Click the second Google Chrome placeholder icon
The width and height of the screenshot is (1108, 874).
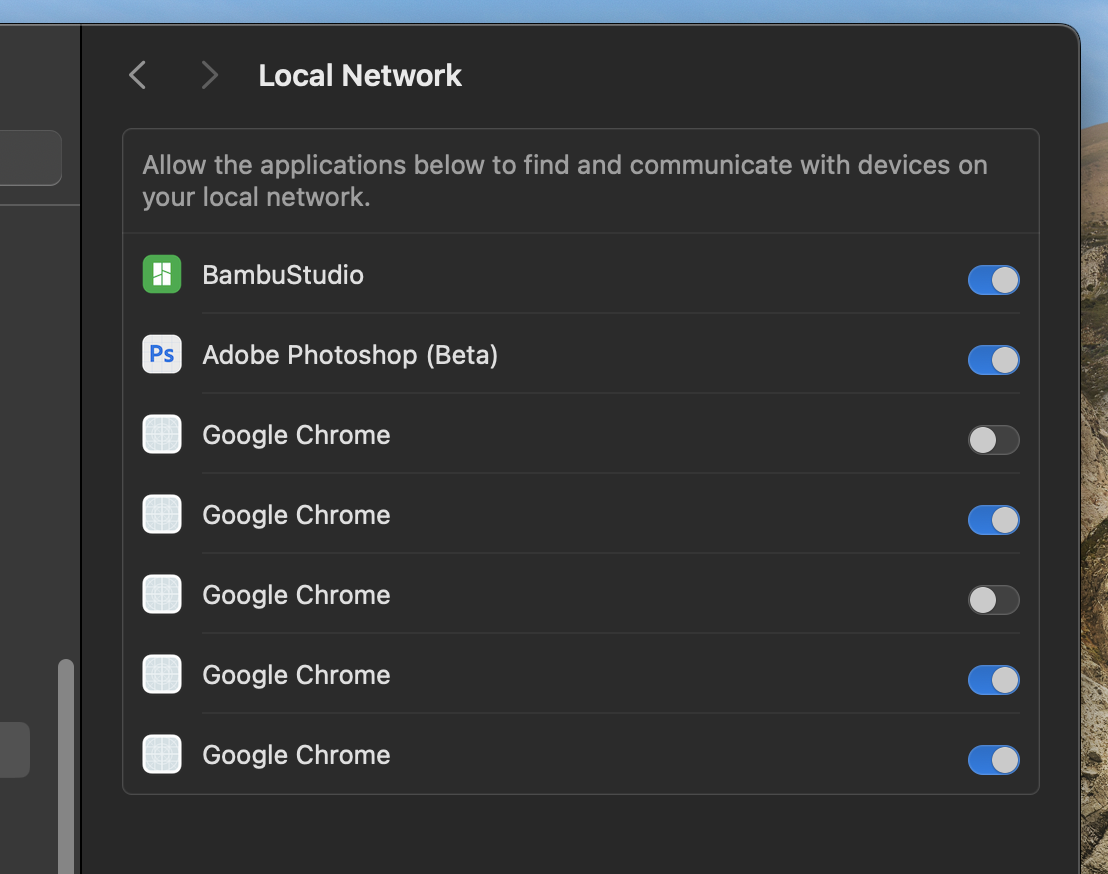tap(162, 514)
